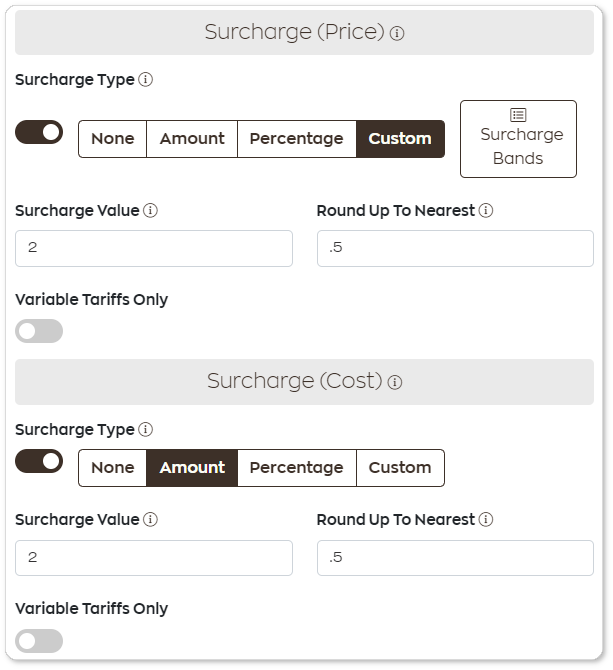Select Percentage for Cost surcharge type
Viewport: 613px width, 670px height.
296,467
